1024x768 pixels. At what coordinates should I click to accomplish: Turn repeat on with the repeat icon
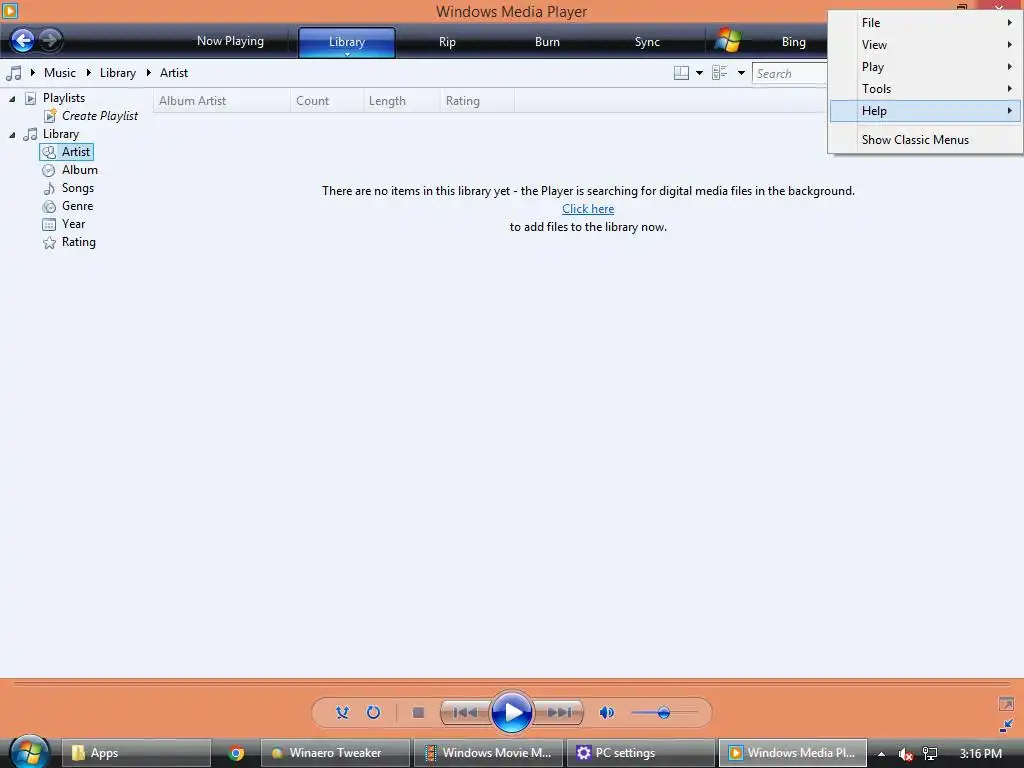(374, 712)
